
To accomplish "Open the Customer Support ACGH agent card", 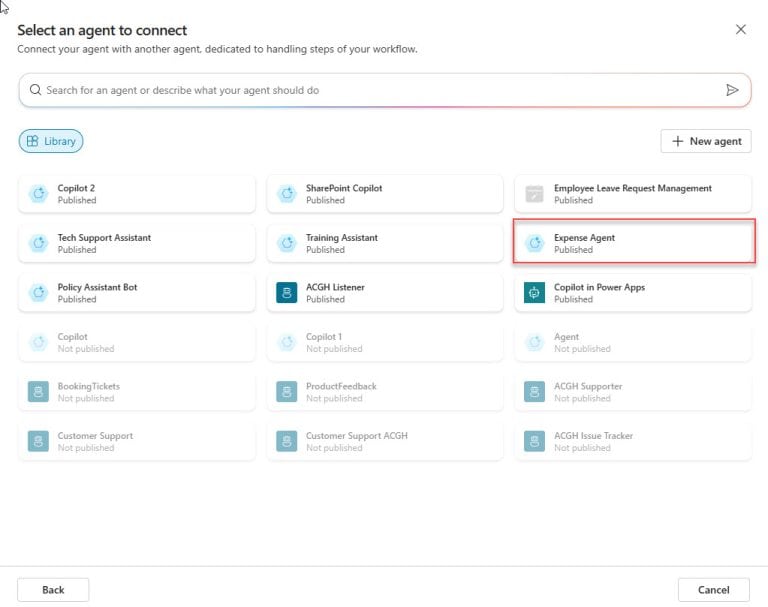I will [385, 441].
